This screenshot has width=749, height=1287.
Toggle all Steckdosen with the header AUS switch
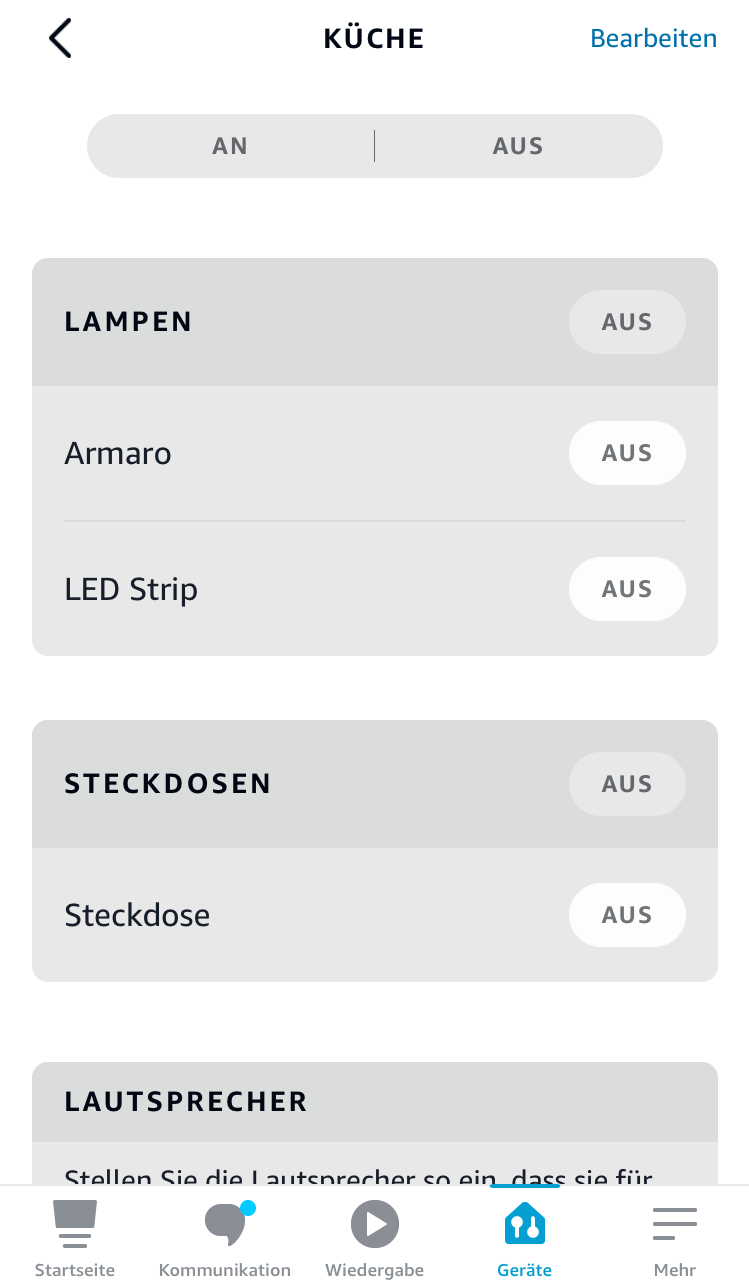pos(627,784)
